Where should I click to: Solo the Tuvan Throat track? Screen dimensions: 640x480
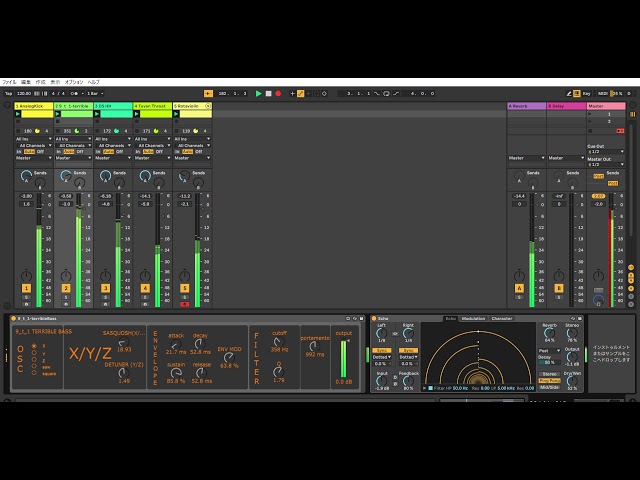(x=145, y=297)
